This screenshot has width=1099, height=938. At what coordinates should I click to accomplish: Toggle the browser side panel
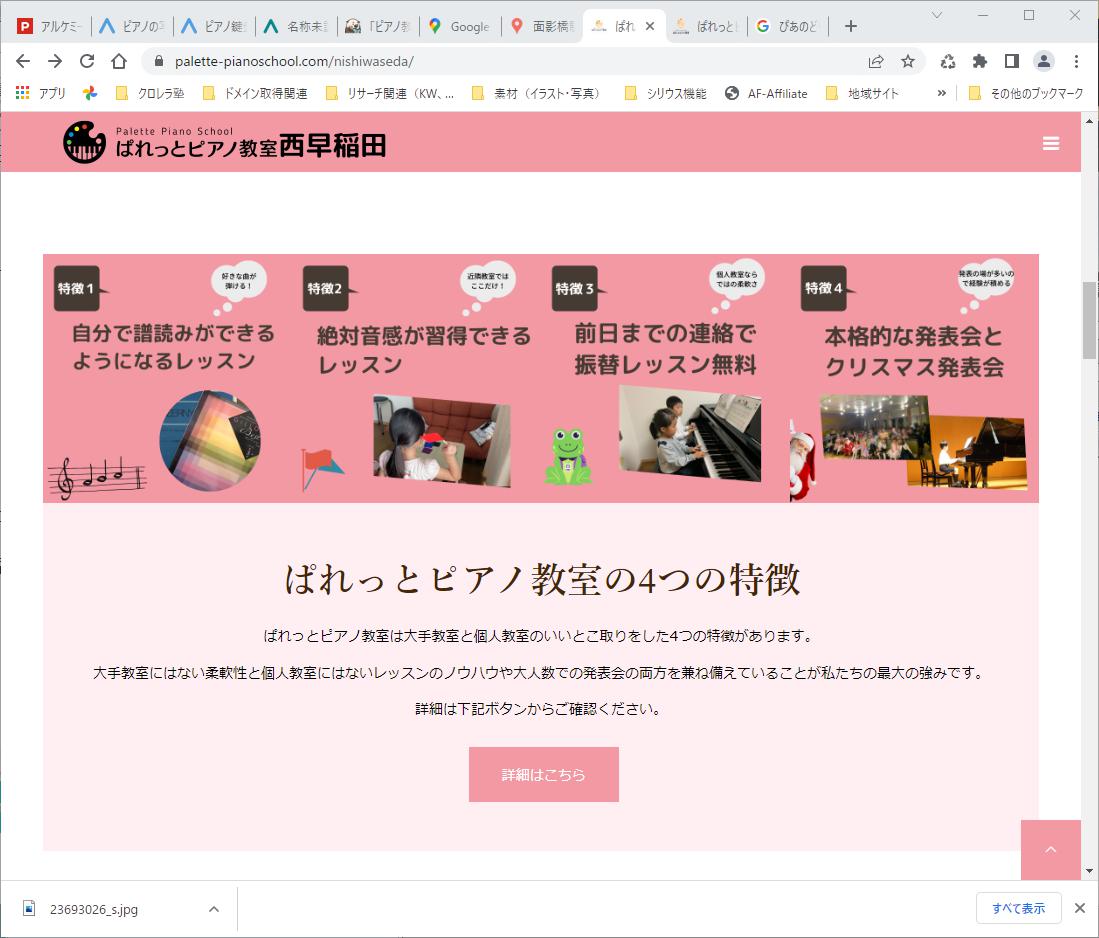click(1012, 61)
